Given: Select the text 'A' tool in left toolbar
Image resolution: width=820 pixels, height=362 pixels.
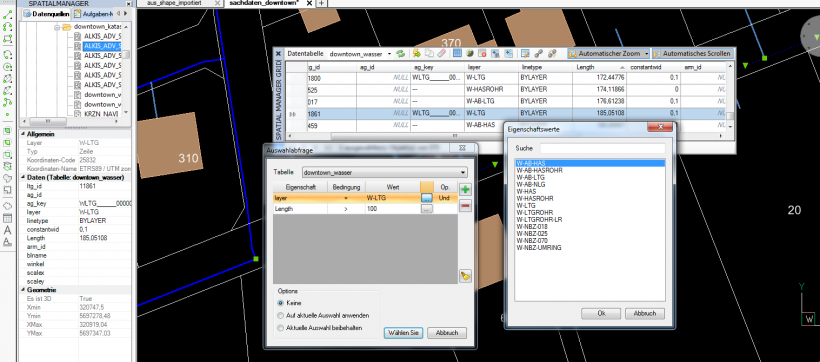Looking at the screenshot, I should tap(8, 230).
